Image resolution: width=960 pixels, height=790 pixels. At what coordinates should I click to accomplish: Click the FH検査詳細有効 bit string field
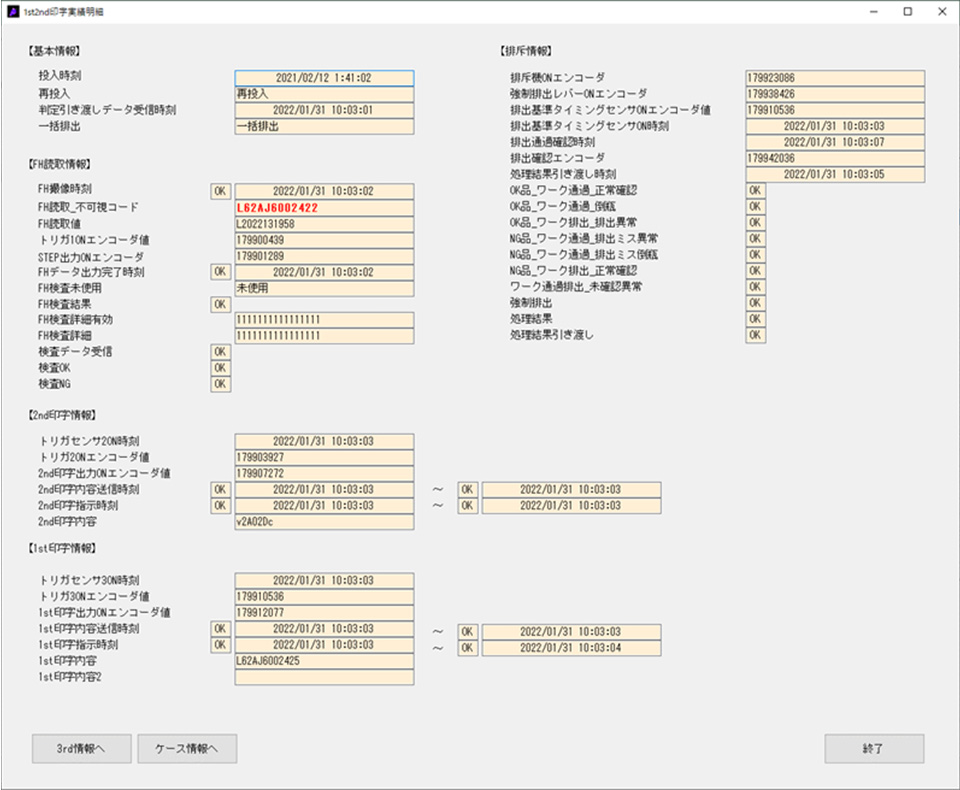click(324, 320)
